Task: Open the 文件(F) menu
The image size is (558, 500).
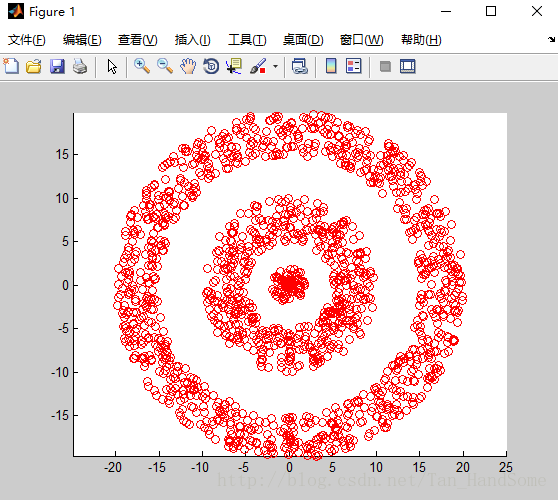Action: [x=27, y=40]
